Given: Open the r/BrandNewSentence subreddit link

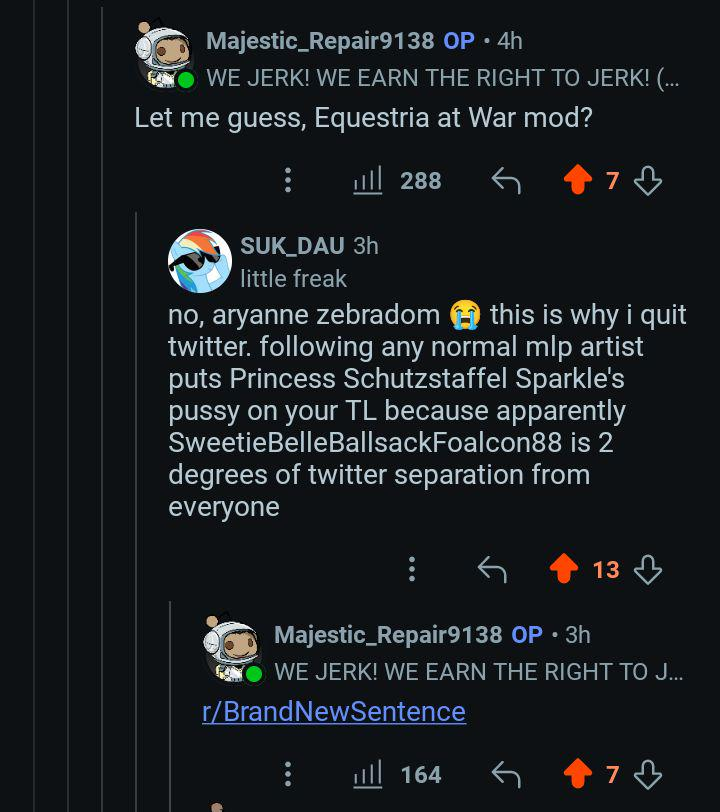Looking at the screenshot, I should (x=334, y=712).
